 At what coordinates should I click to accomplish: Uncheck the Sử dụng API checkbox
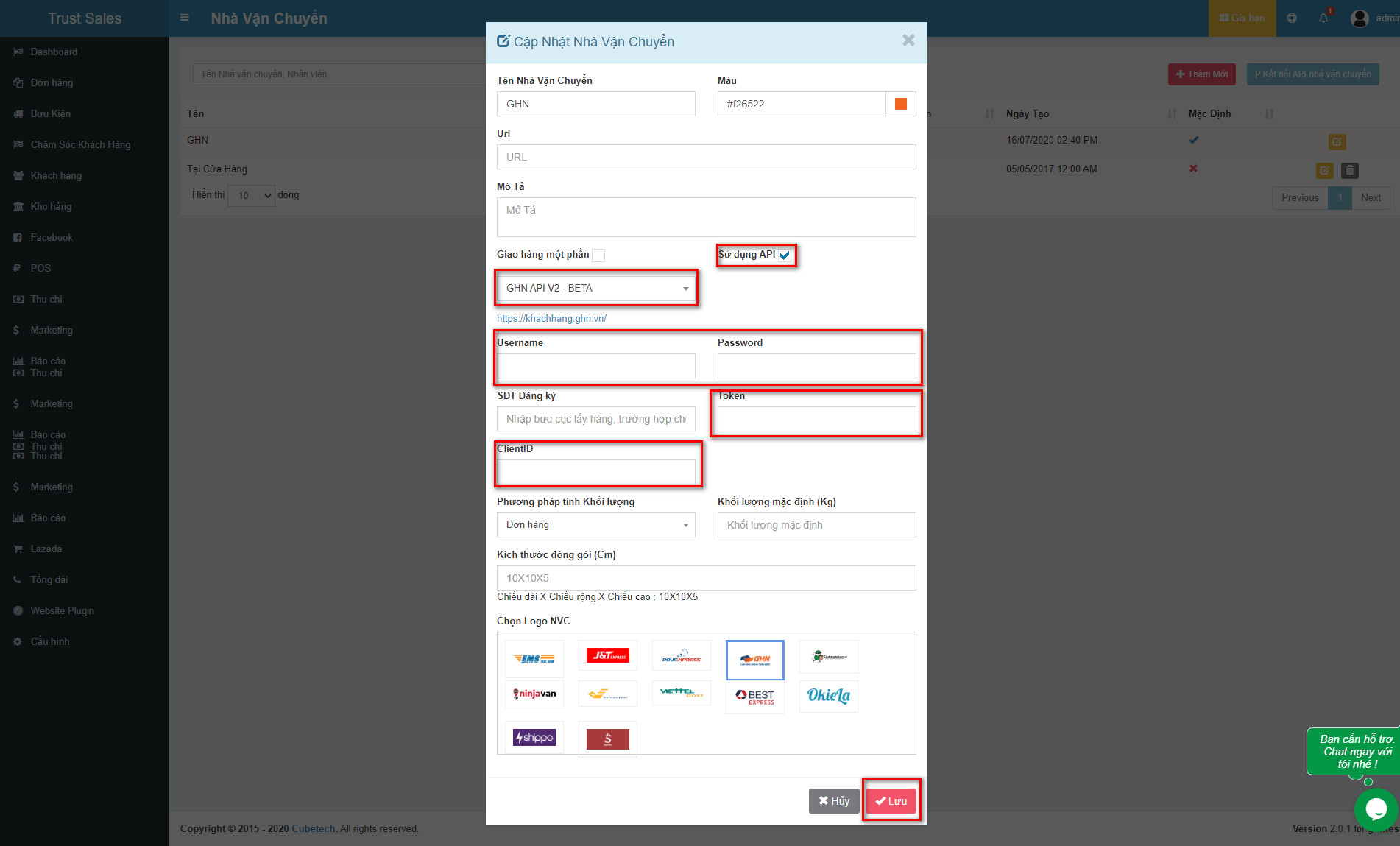(x=785, y=255)
